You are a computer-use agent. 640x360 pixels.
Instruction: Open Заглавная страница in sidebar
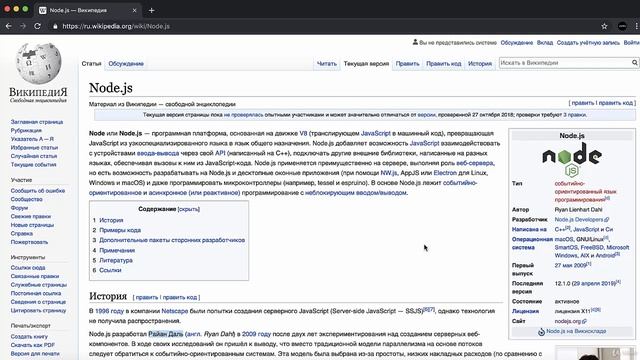(x=37, y=122)
